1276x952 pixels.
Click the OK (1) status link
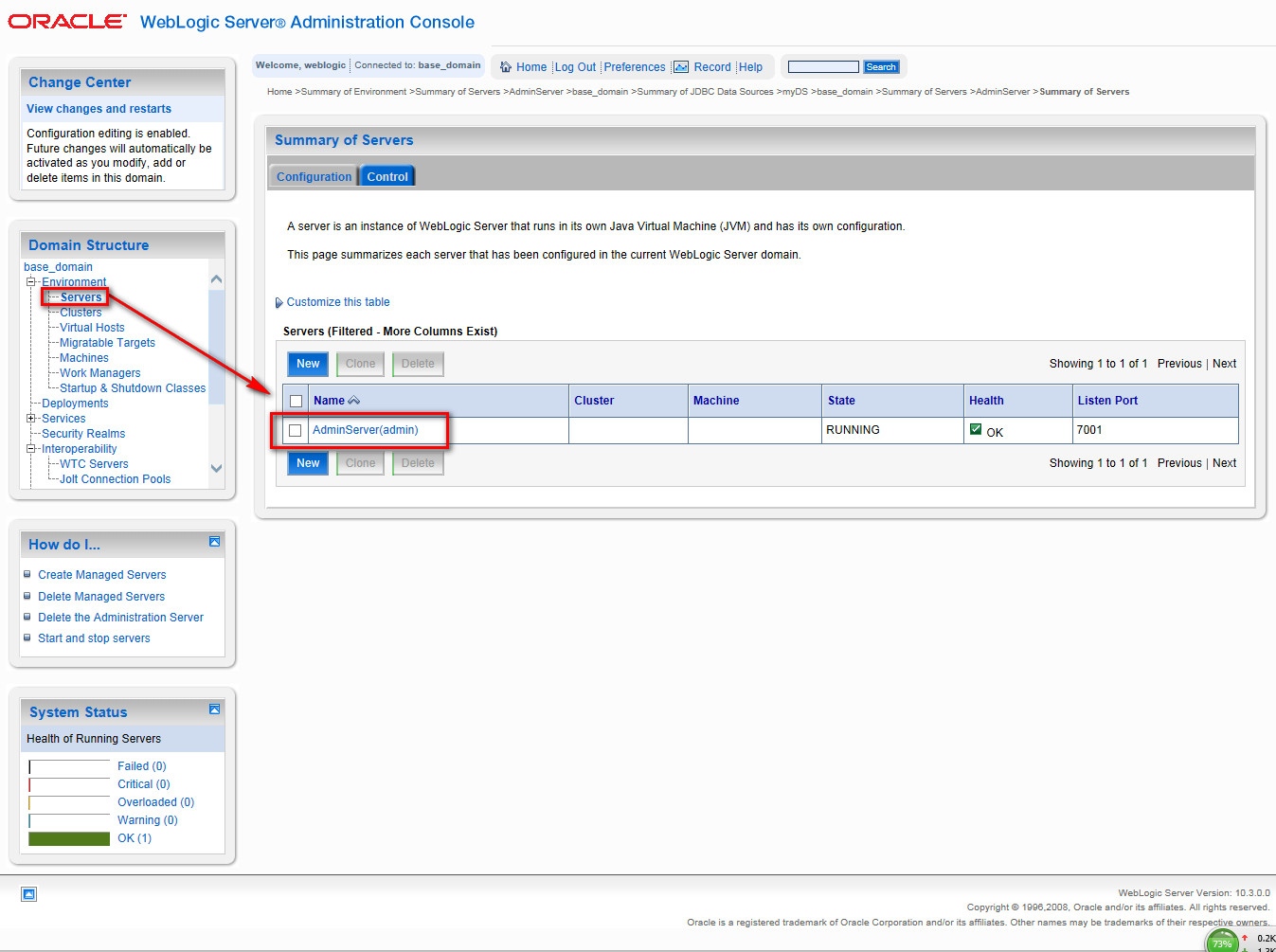click(x=135, y=838)
